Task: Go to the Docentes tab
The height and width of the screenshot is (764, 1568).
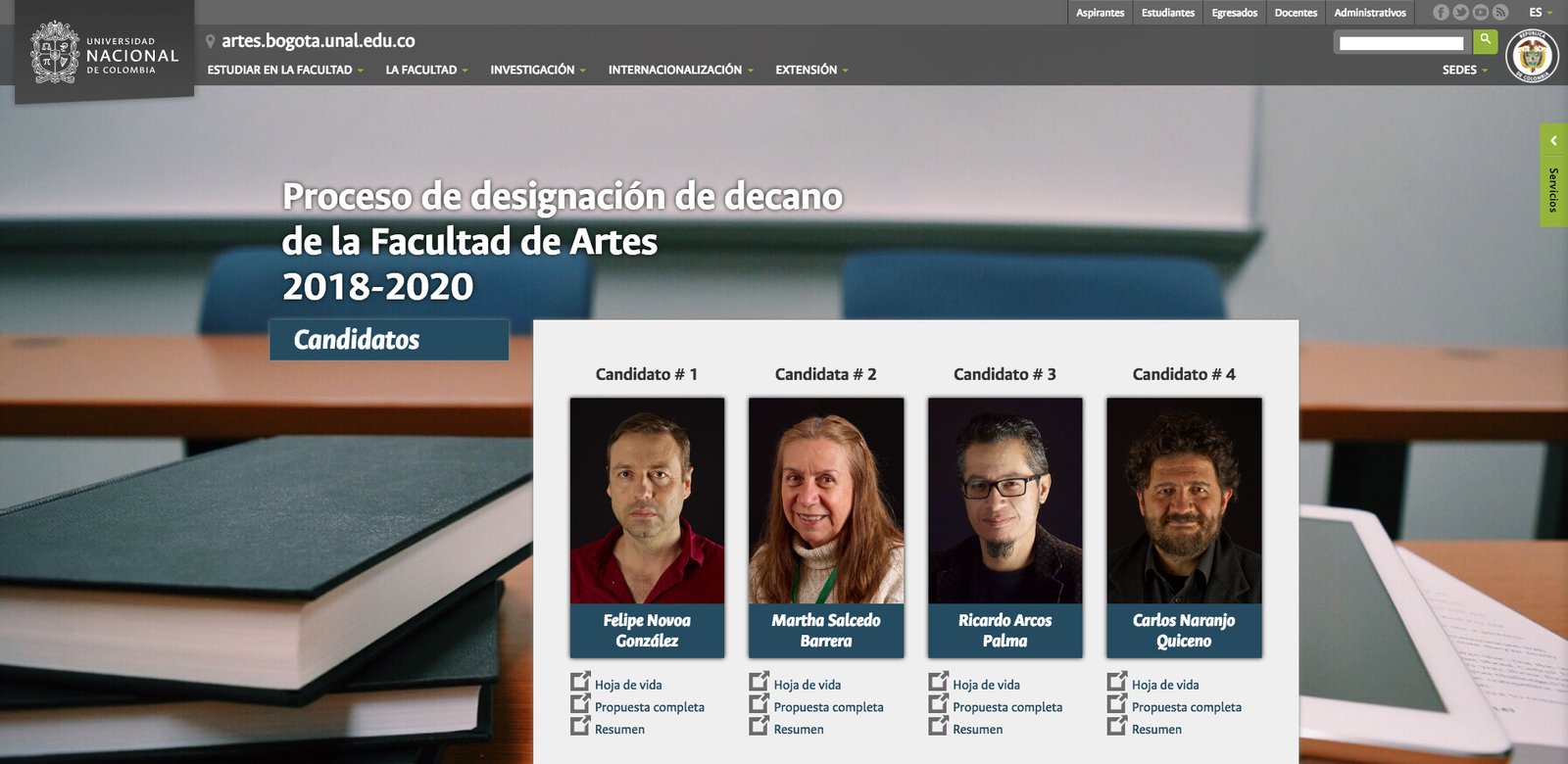Action: click(1296, 13)
